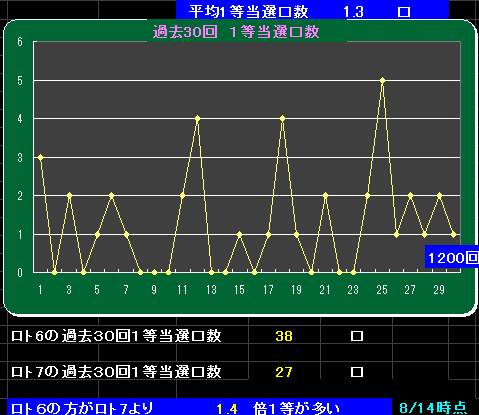The height and width of the screenshot is (415, 479).
Task: Click the ロト6の過去30回1等当選口数 cell
Action: pos(116,336)
